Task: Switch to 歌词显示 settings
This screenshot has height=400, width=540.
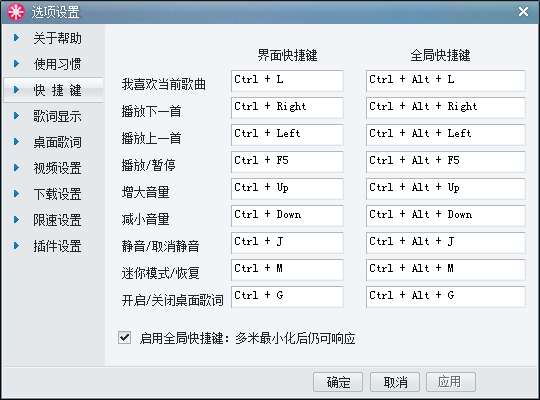Action: 58,116
